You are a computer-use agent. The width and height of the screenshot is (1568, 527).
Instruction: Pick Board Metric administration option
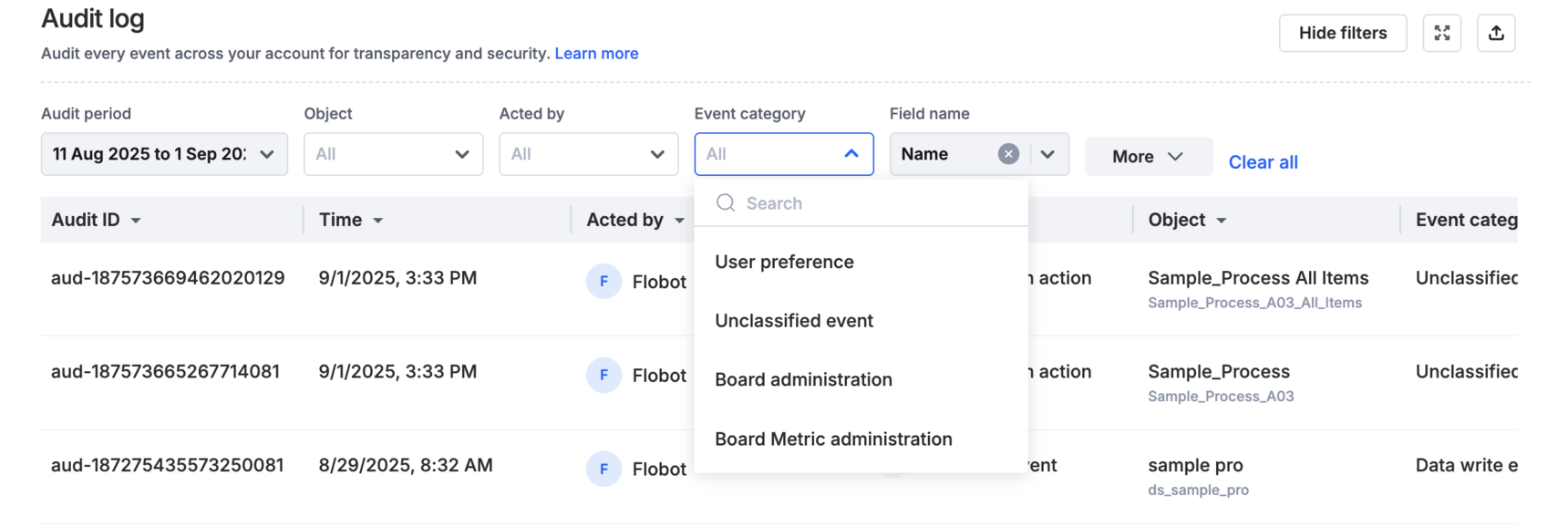[x=833, y=439]
